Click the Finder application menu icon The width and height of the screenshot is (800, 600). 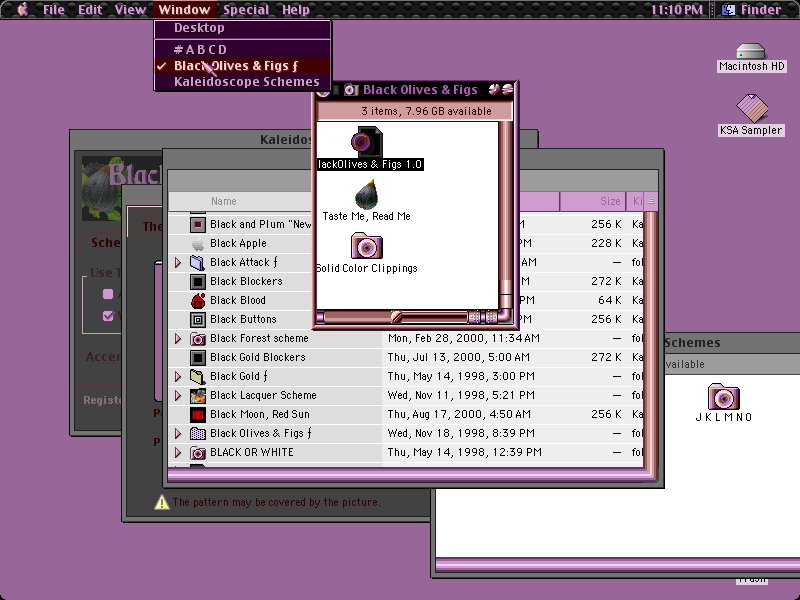729,9
